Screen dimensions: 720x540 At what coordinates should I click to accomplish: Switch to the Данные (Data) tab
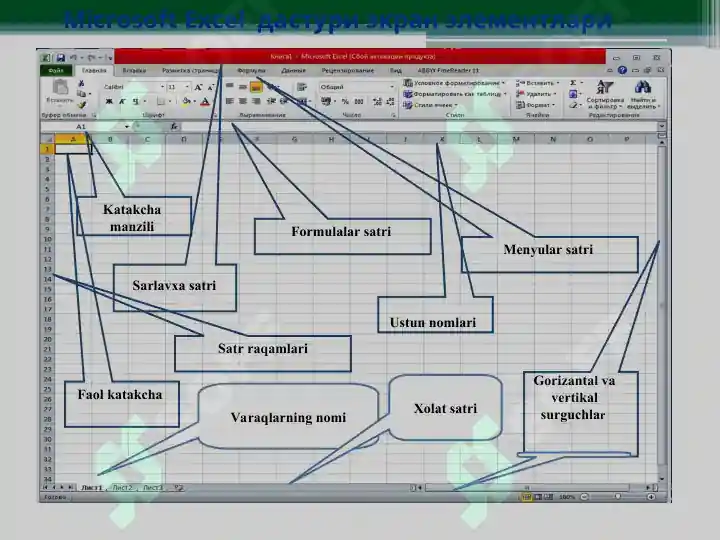tap(293, 71)
